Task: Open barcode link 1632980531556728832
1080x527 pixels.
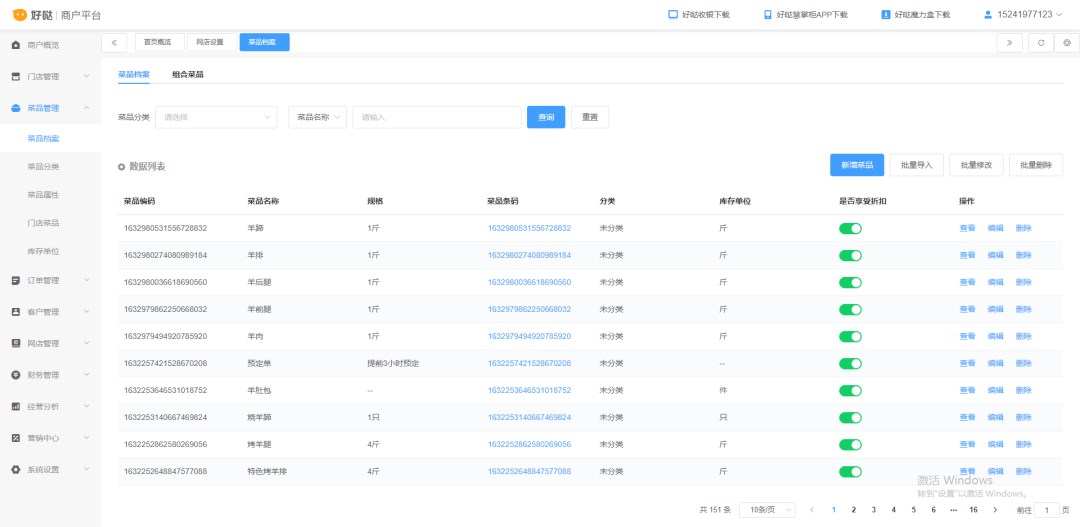Action: click(530, 228)
